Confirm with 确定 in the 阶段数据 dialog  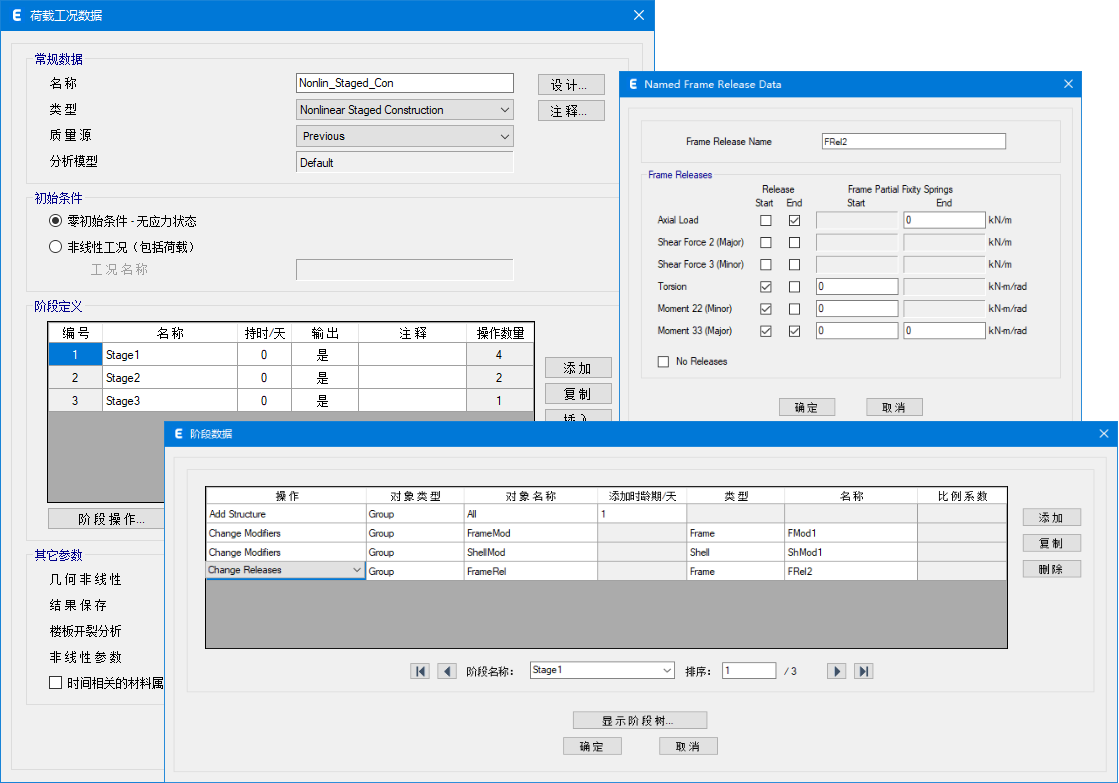(592, 746)
